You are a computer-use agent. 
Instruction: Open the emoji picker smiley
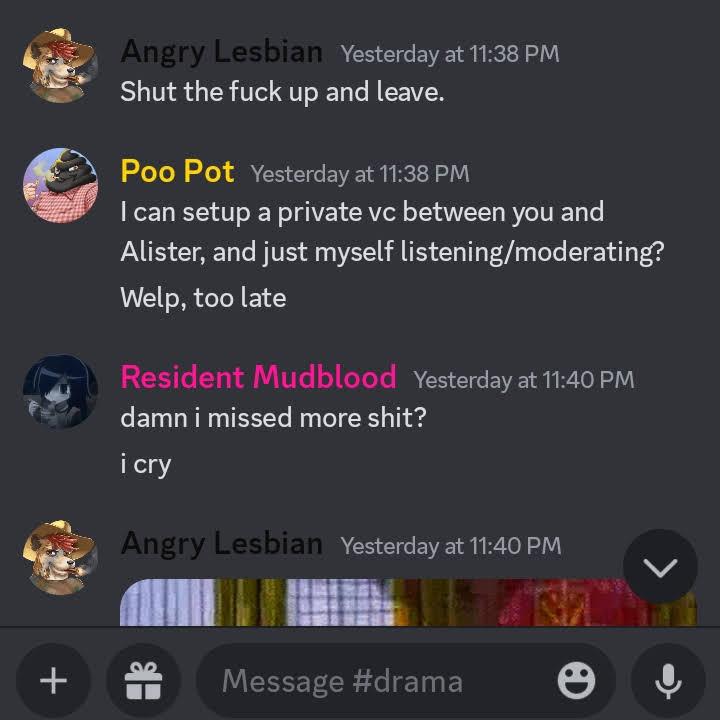pyautogui.click(x=576, y=681)
